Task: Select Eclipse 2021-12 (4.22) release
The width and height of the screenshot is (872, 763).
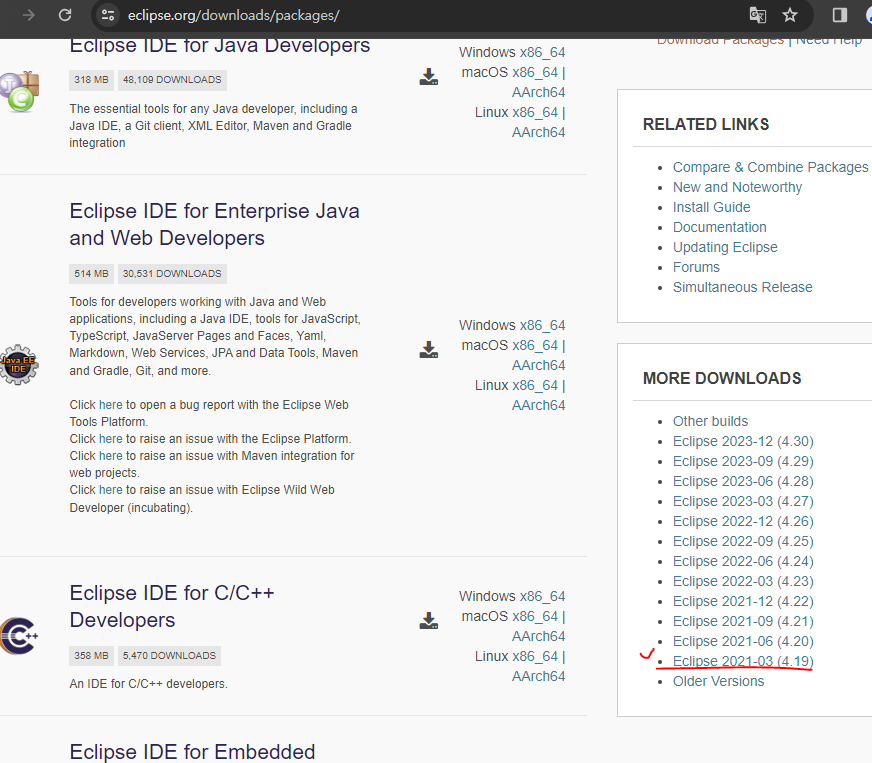Action: pos(743,602)
